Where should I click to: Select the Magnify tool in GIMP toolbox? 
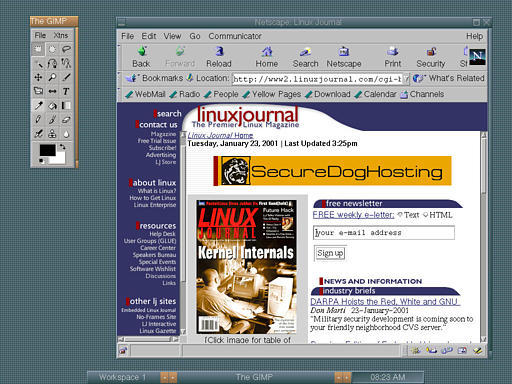click(x=52, y=77)
